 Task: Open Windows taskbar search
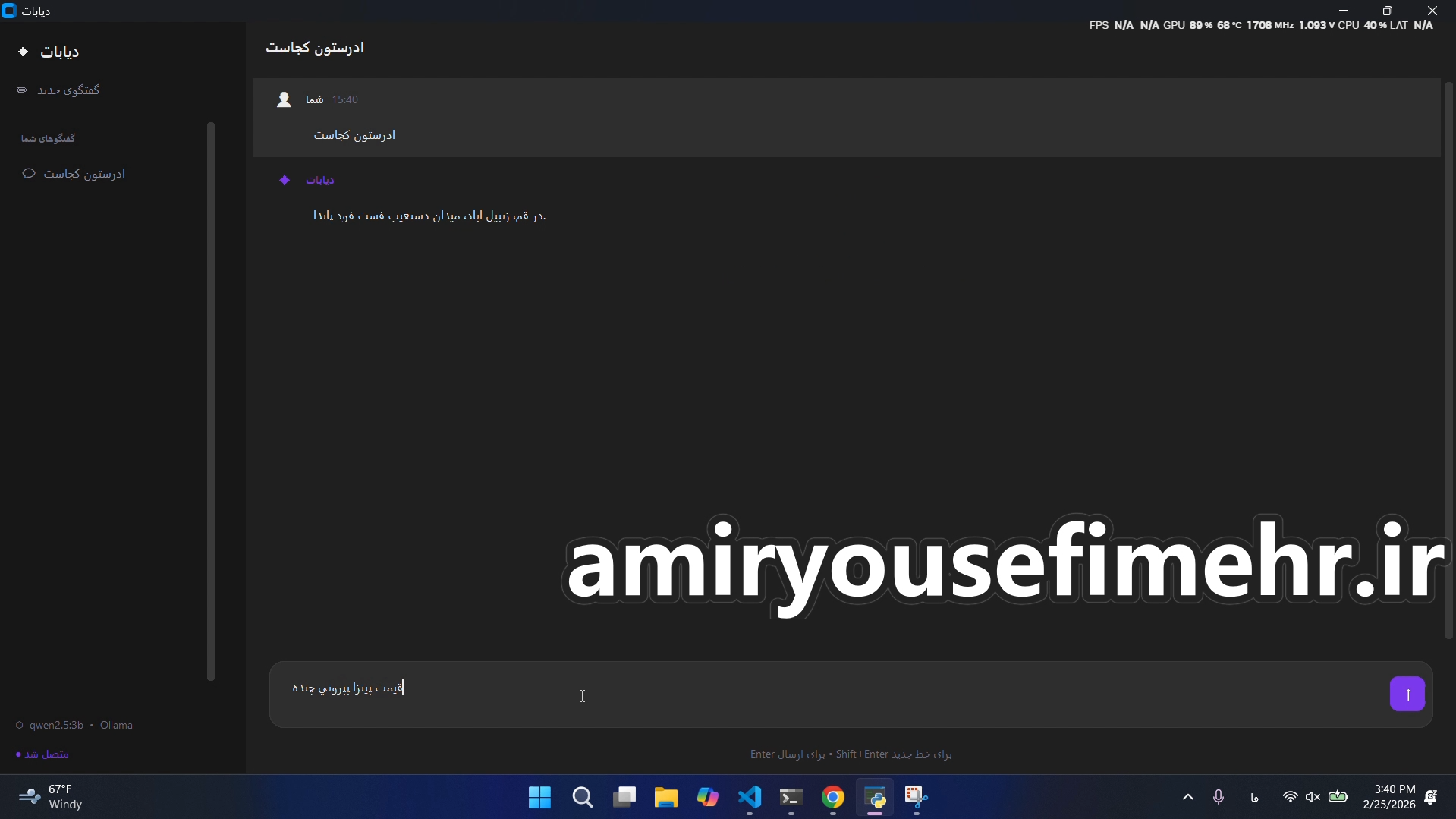tap(583, 797)
